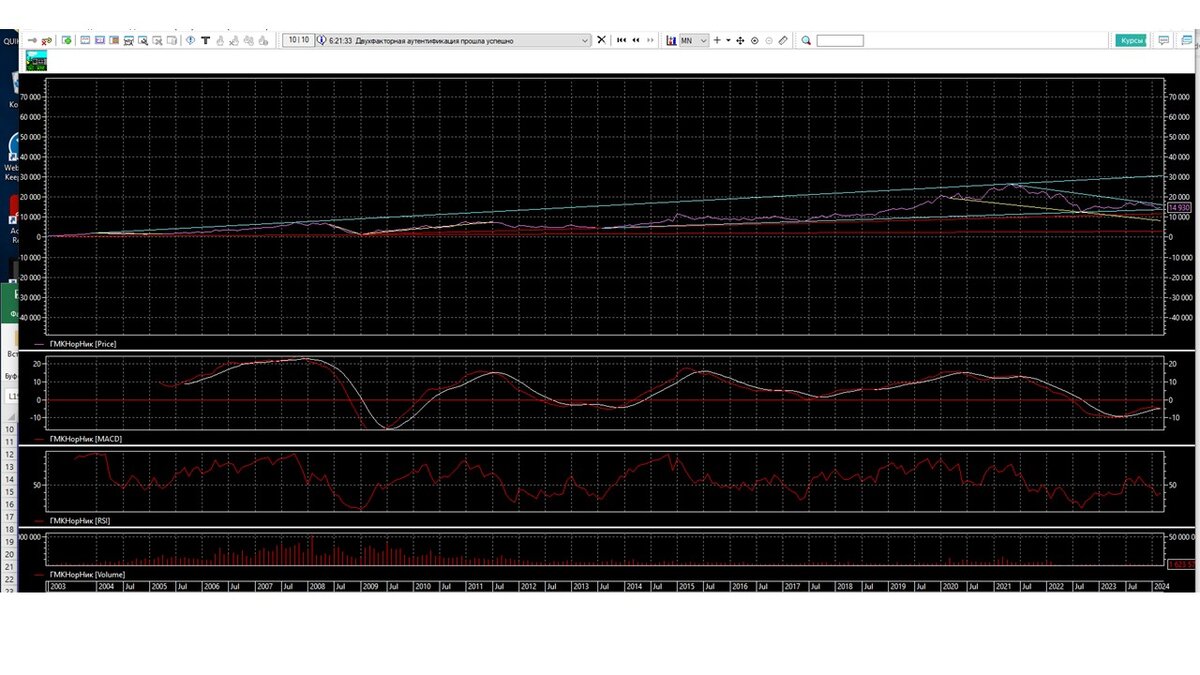Expand the system message dropdown arrow
This screenshot has height=675, width=1200.
click(x=586, y=40)
